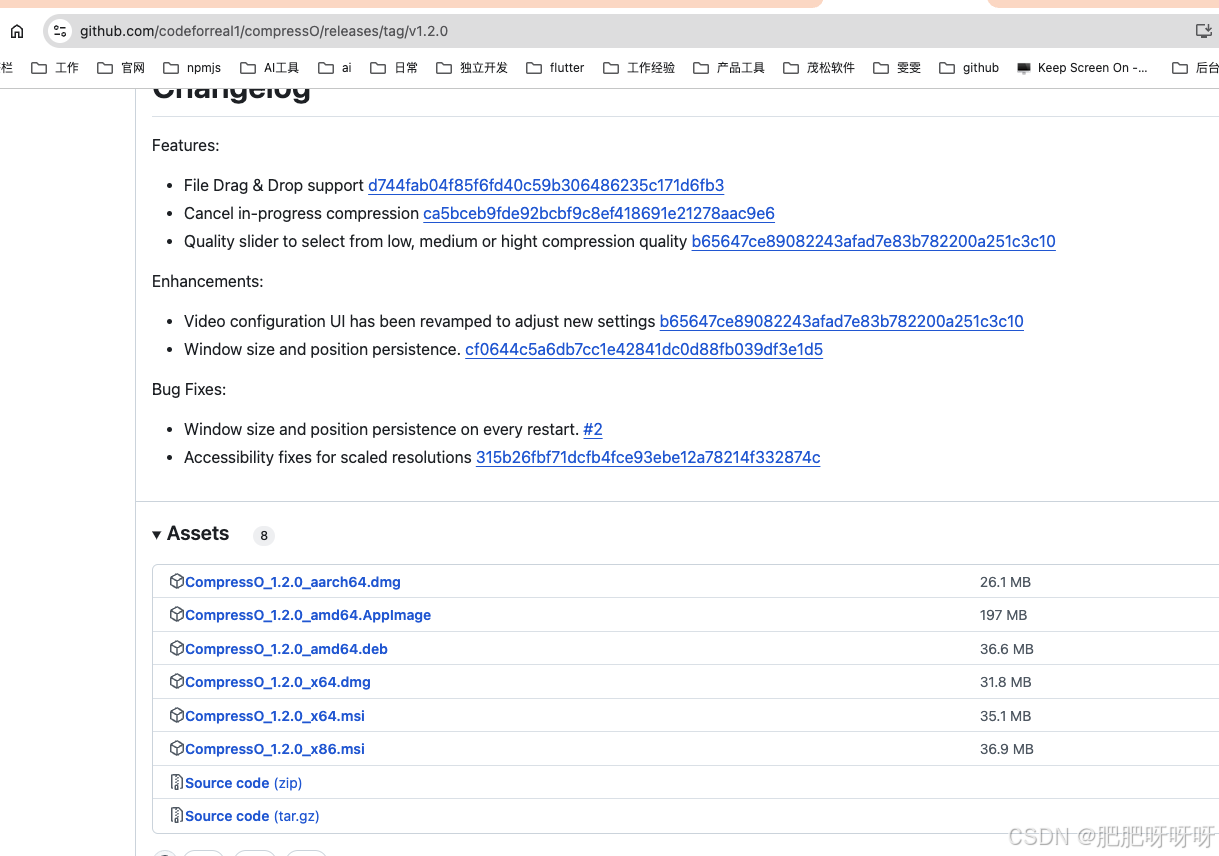Click package icon beside CompressO_1.2.0_x64.msi
The image size is (1219, 856).
[177, 715]
